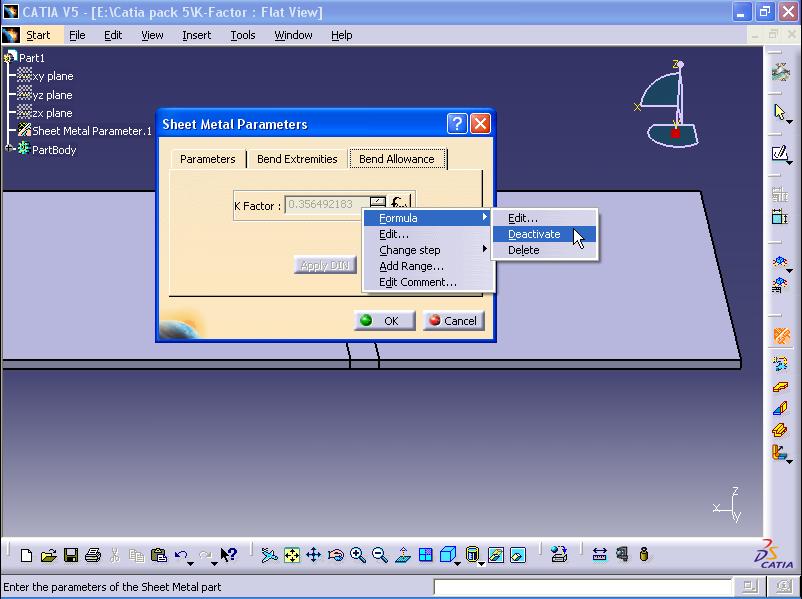Click the Swap visible space icon

(x=518, y=555)
